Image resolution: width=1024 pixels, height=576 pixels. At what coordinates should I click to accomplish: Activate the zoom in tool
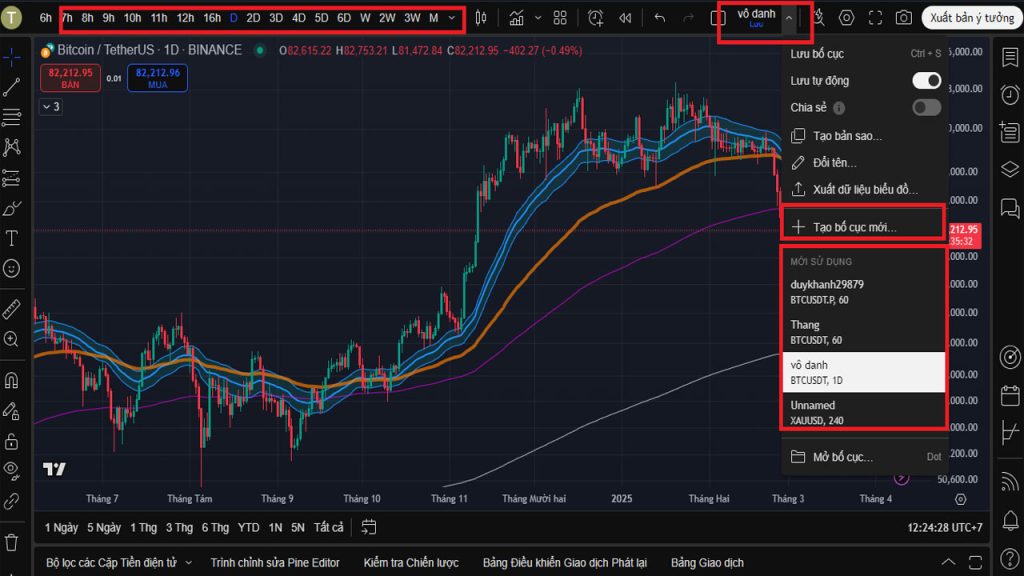(x=12, y=339)
